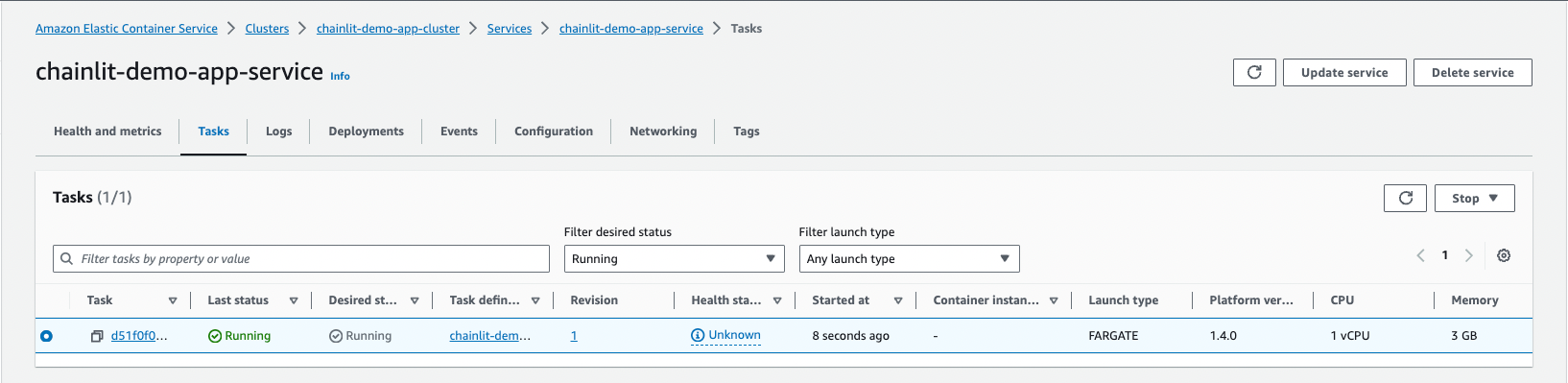The height and width of the screenshot is (383, 1568).
Task: Sort by the Started at column
Action: 898,300
